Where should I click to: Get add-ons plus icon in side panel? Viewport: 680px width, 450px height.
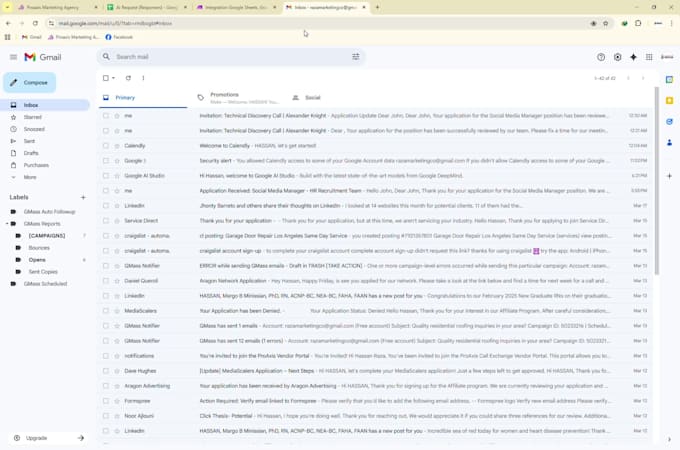[669, 176]
